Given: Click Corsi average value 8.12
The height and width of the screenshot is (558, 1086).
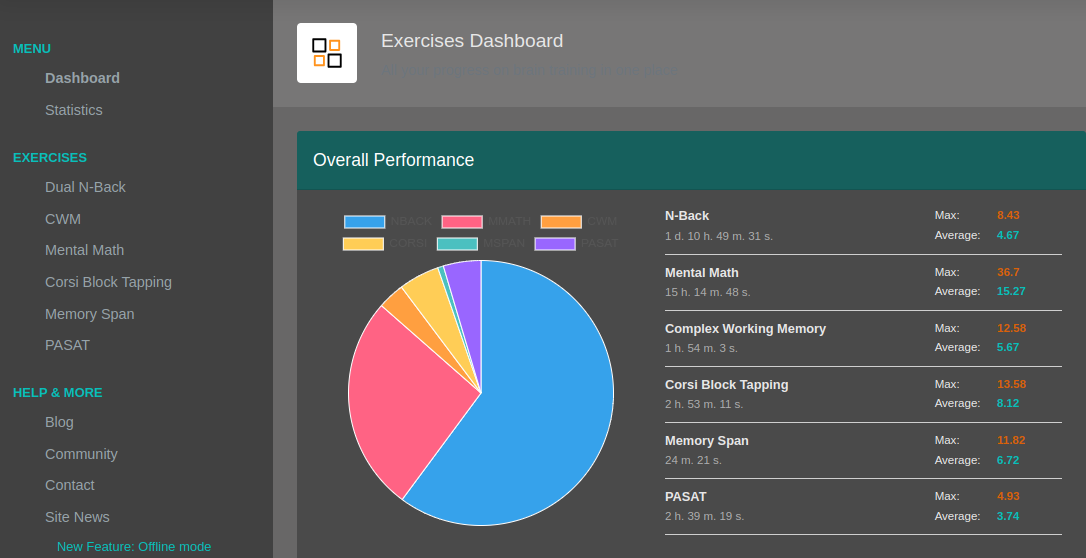Looking at the screenshot, I should click(1008, 404).
